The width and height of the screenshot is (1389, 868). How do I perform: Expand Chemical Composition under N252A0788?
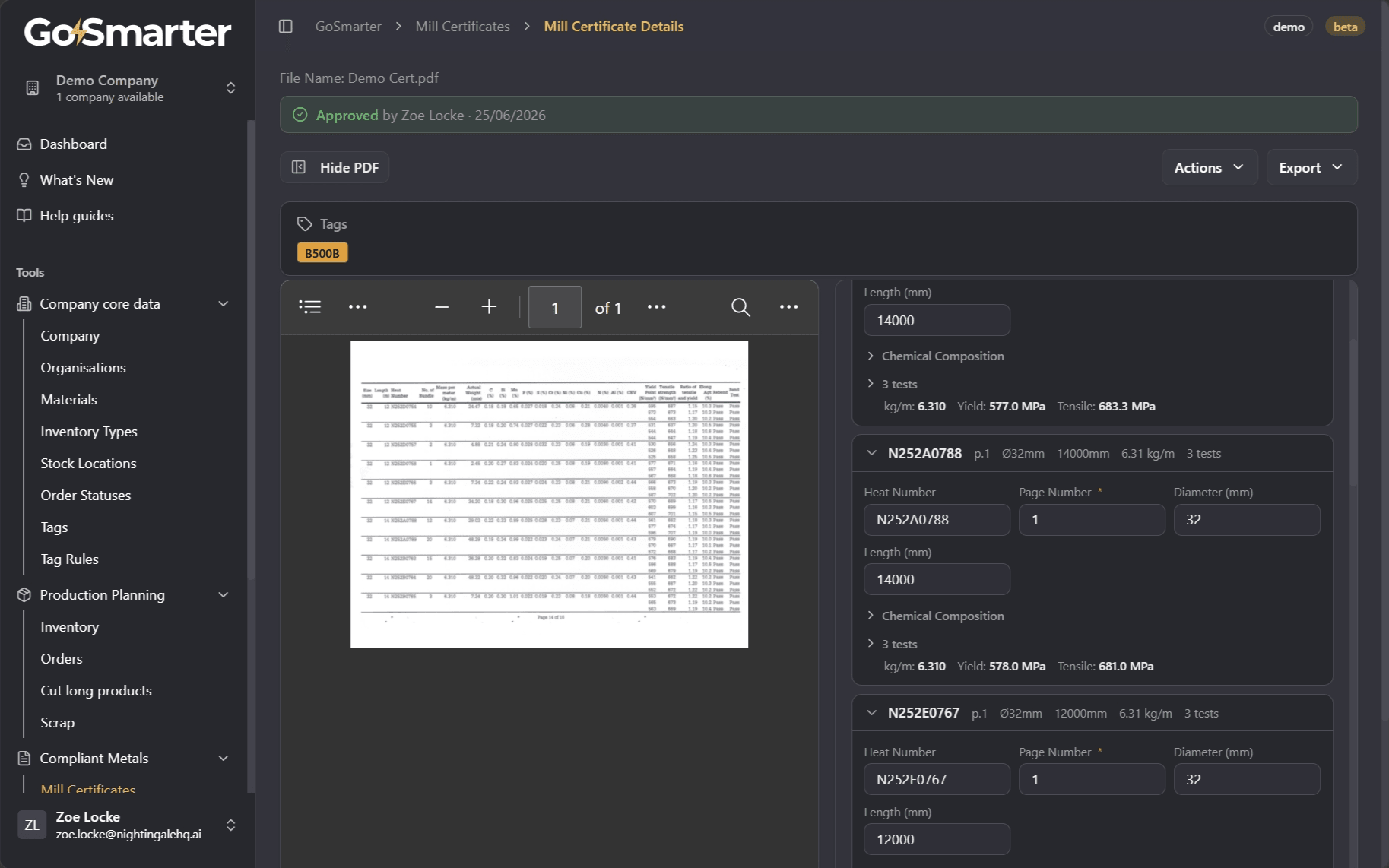pyautogui.click(x=935, y=616)
